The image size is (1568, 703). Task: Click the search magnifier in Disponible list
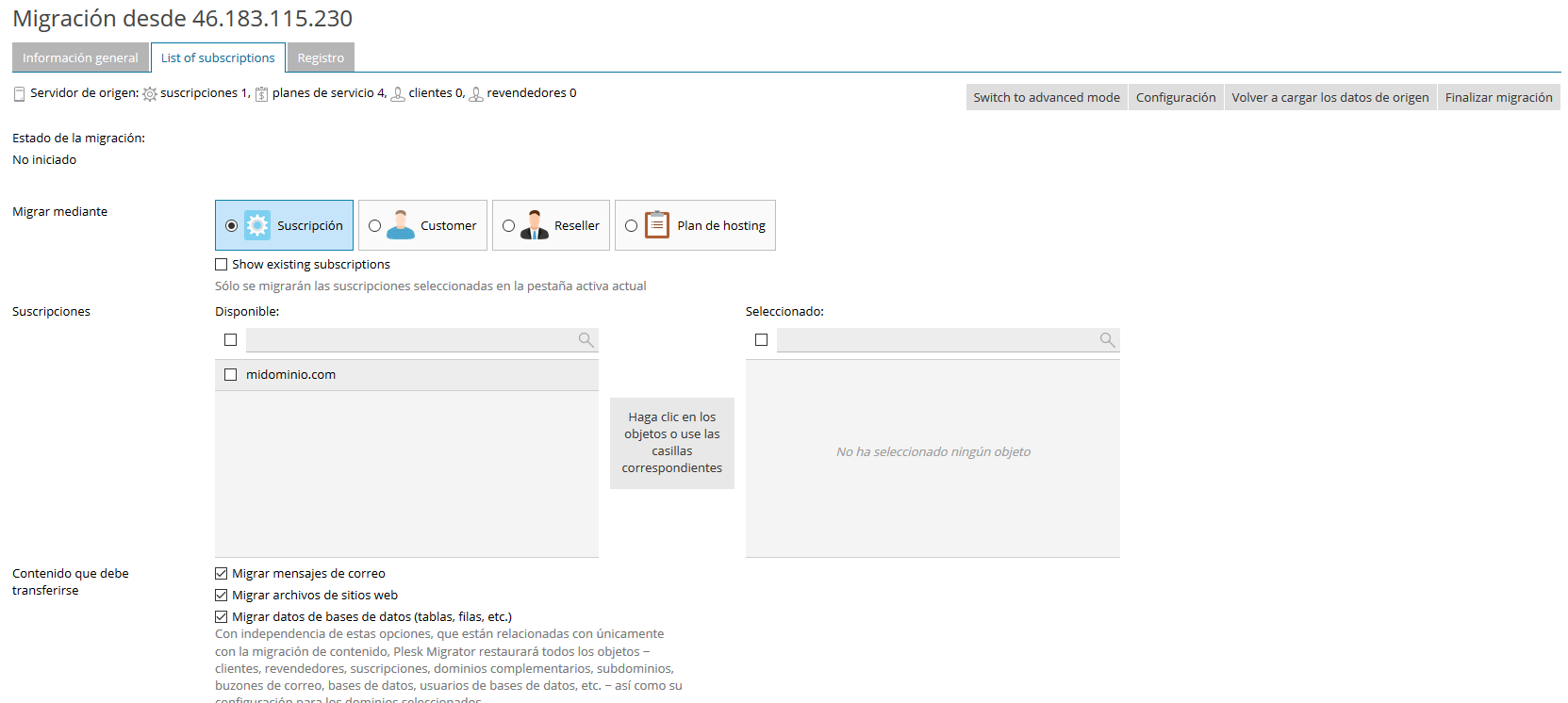[586, 340]
